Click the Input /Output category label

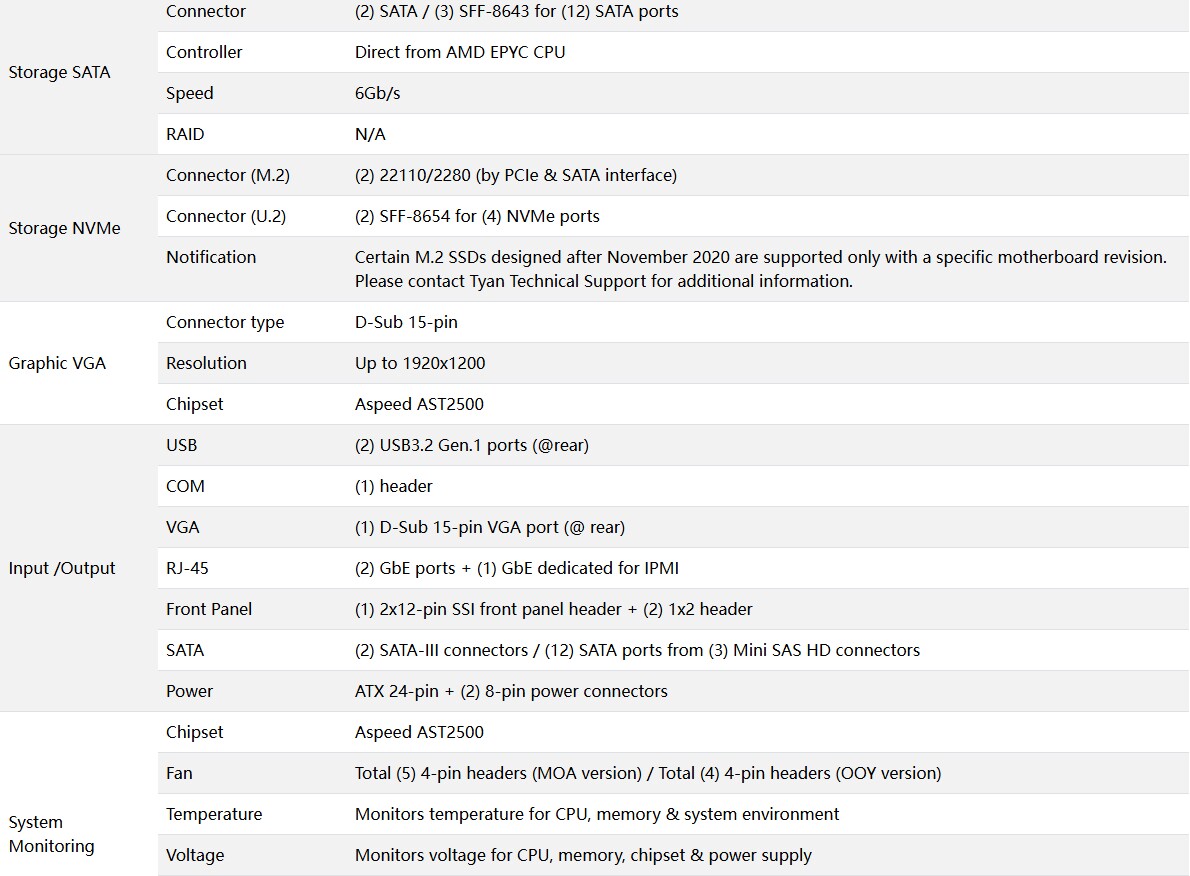(x=62, y=568)
